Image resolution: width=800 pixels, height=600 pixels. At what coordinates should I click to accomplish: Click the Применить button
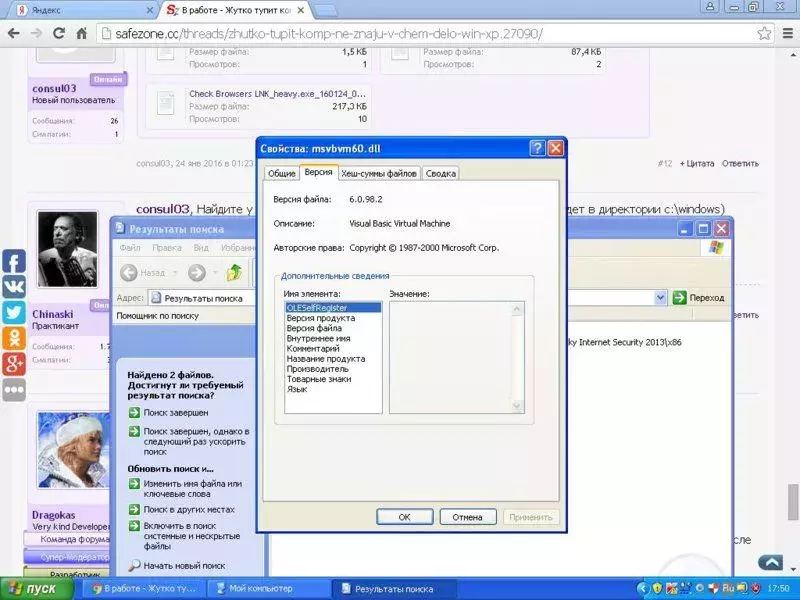click(531, 517)
